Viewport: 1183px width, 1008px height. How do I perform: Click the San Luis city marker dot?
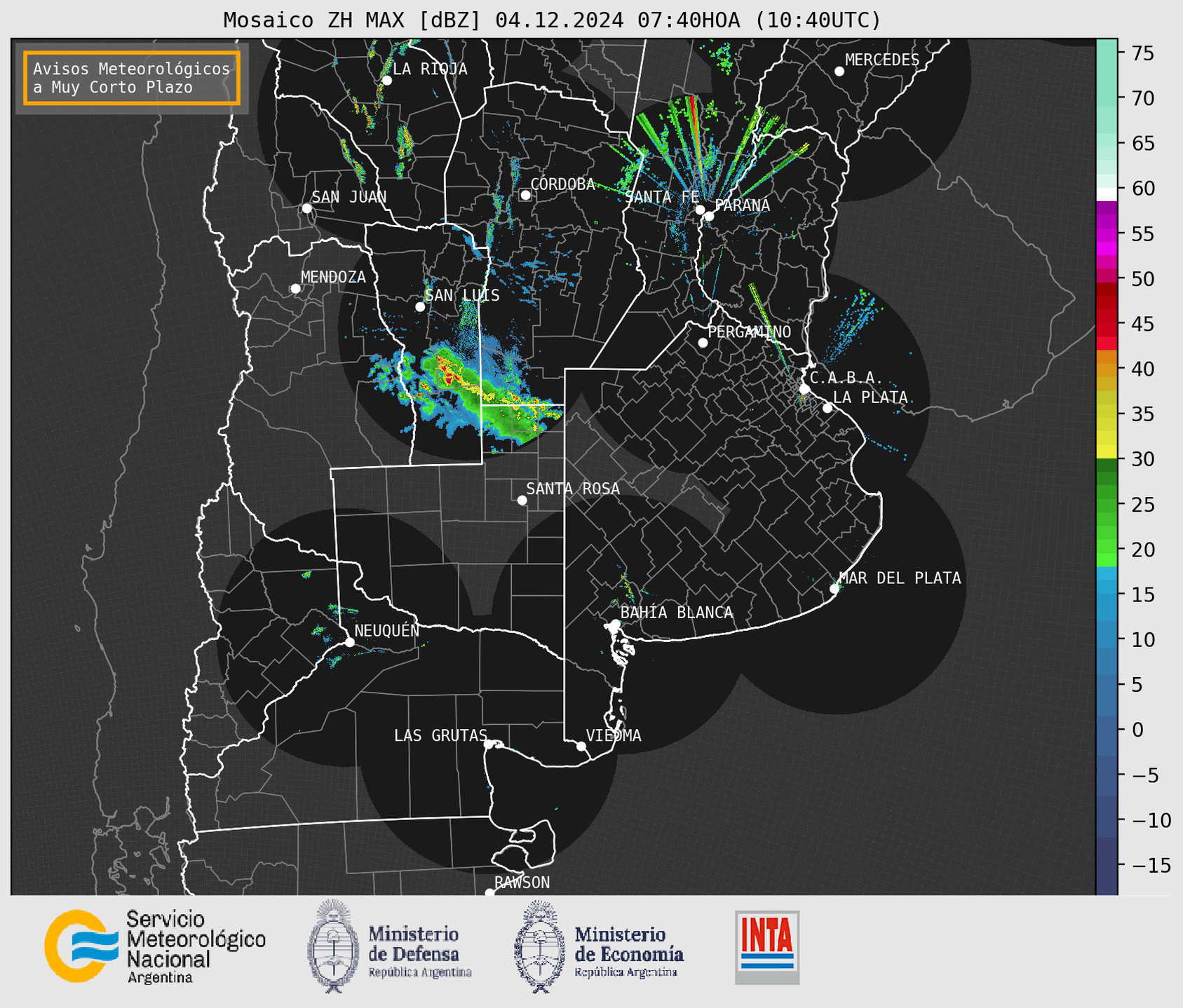pos(420,307)
